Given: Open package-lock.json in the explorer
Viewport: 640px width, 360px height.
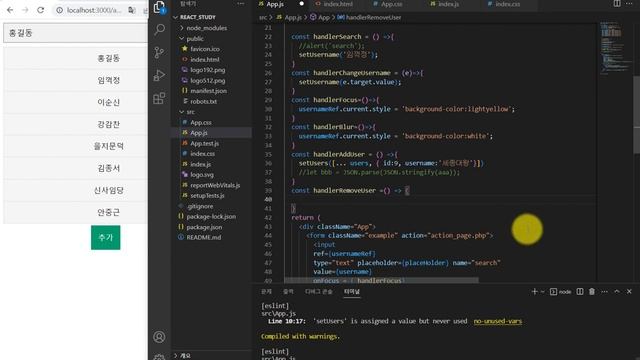Looking at the screenshot, I should pos(211,216).
